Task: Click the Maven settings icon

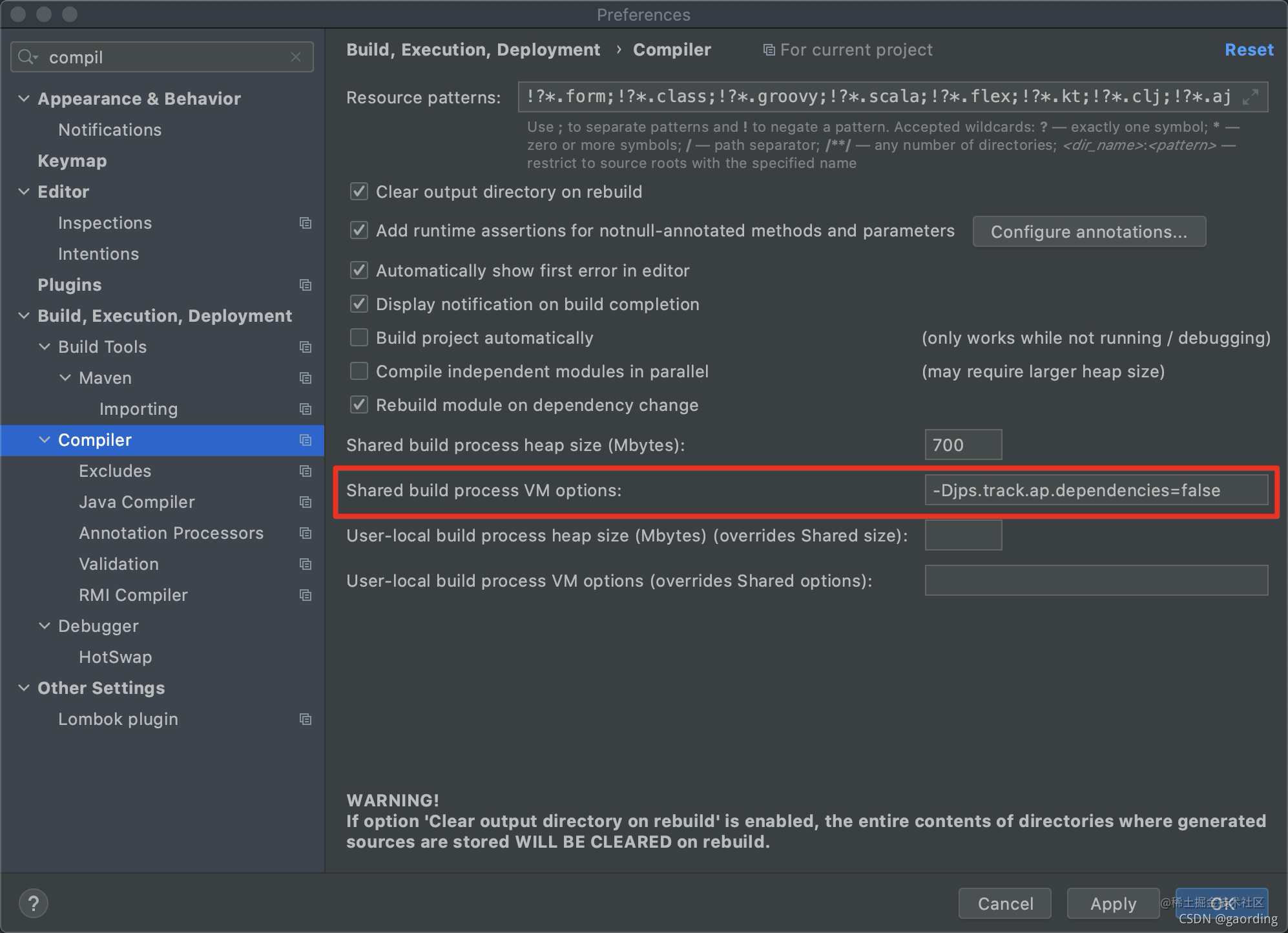Action: point(306,378)
